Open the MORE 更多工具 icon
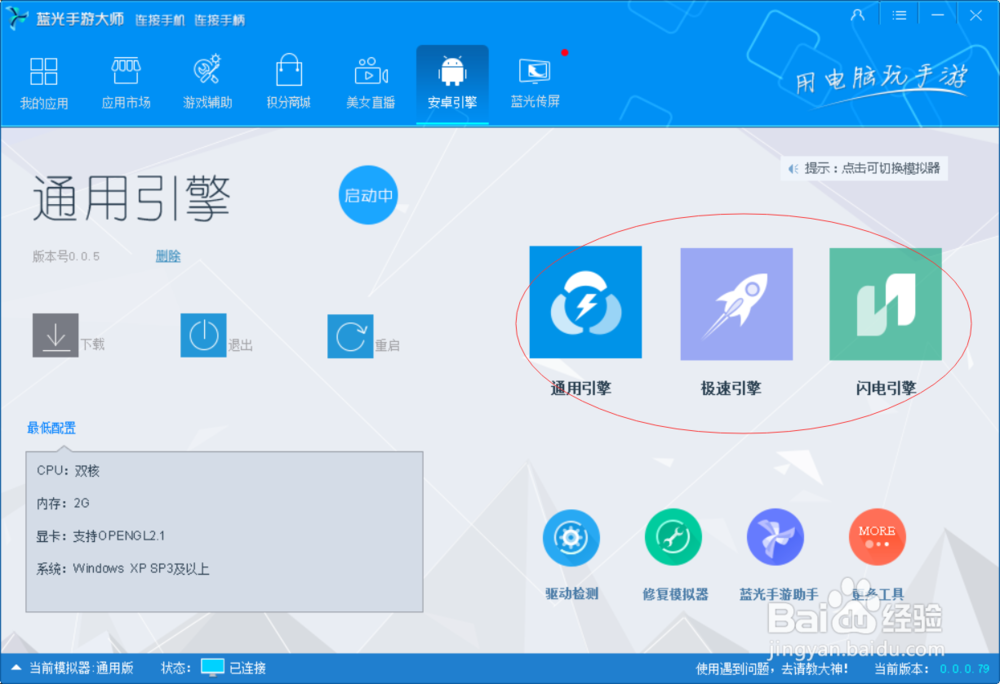Viewport: 1000px width, 684px height. pos(877,537)
